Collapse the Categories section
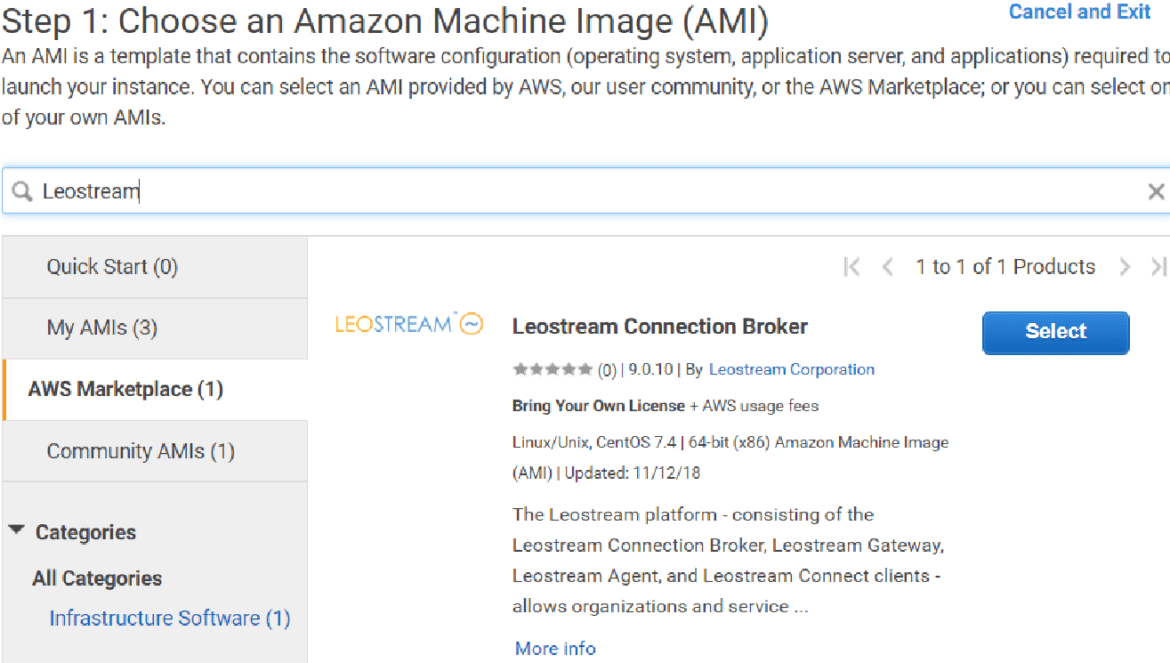The image size is (1170, 663). click(x=16, y=531)
